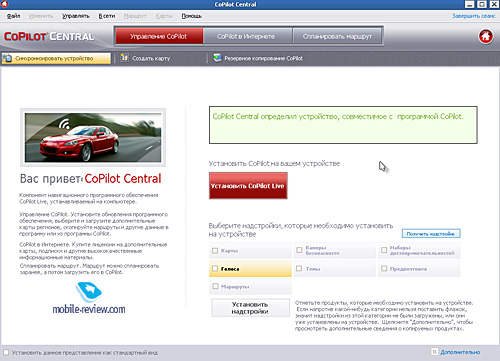The image size is (500, 361).
Task: Click the CoPilot backup icon
Action: 217,58
